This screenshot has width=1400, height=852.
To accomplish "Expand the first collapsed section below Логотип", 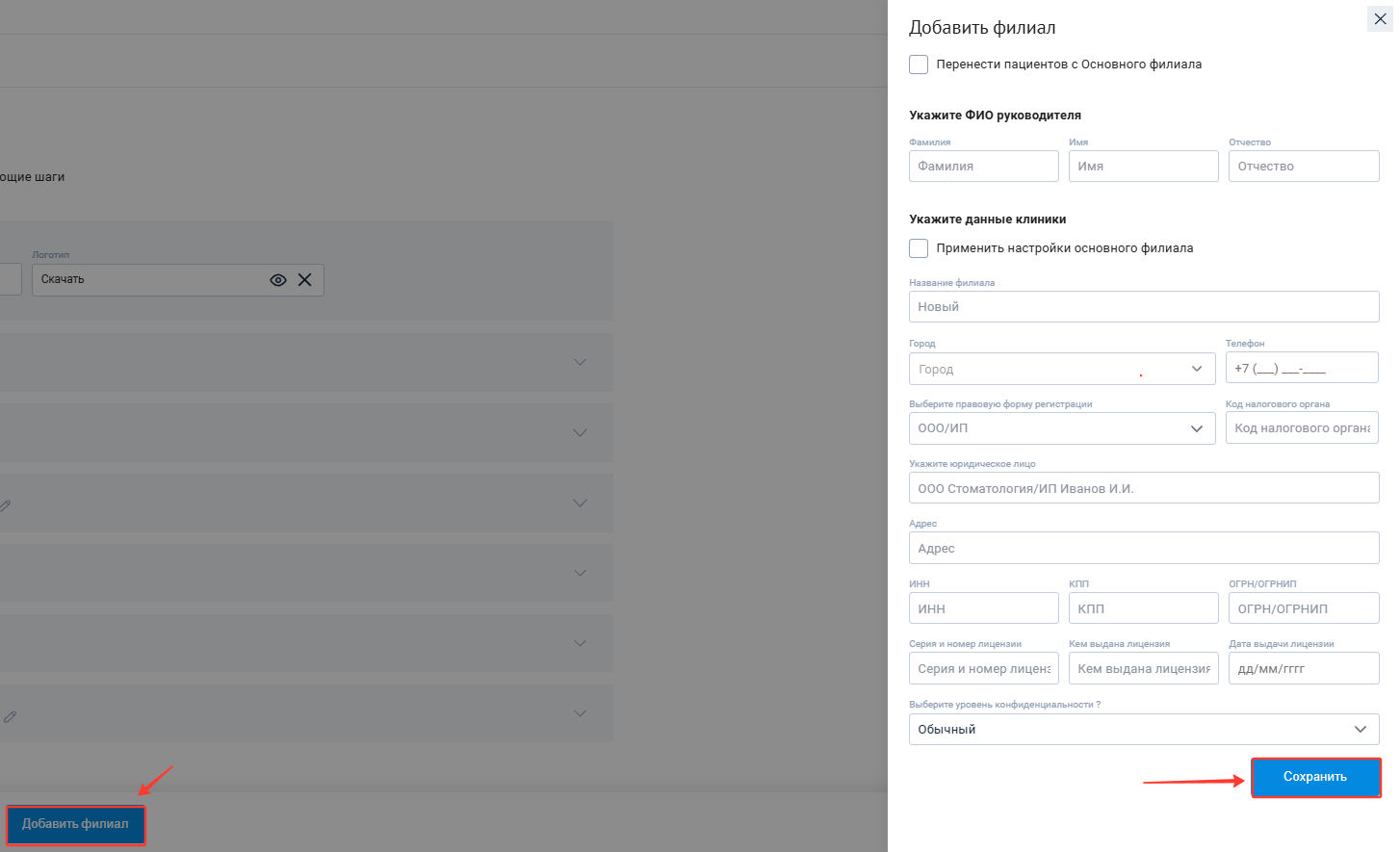I will click(580, 363).
